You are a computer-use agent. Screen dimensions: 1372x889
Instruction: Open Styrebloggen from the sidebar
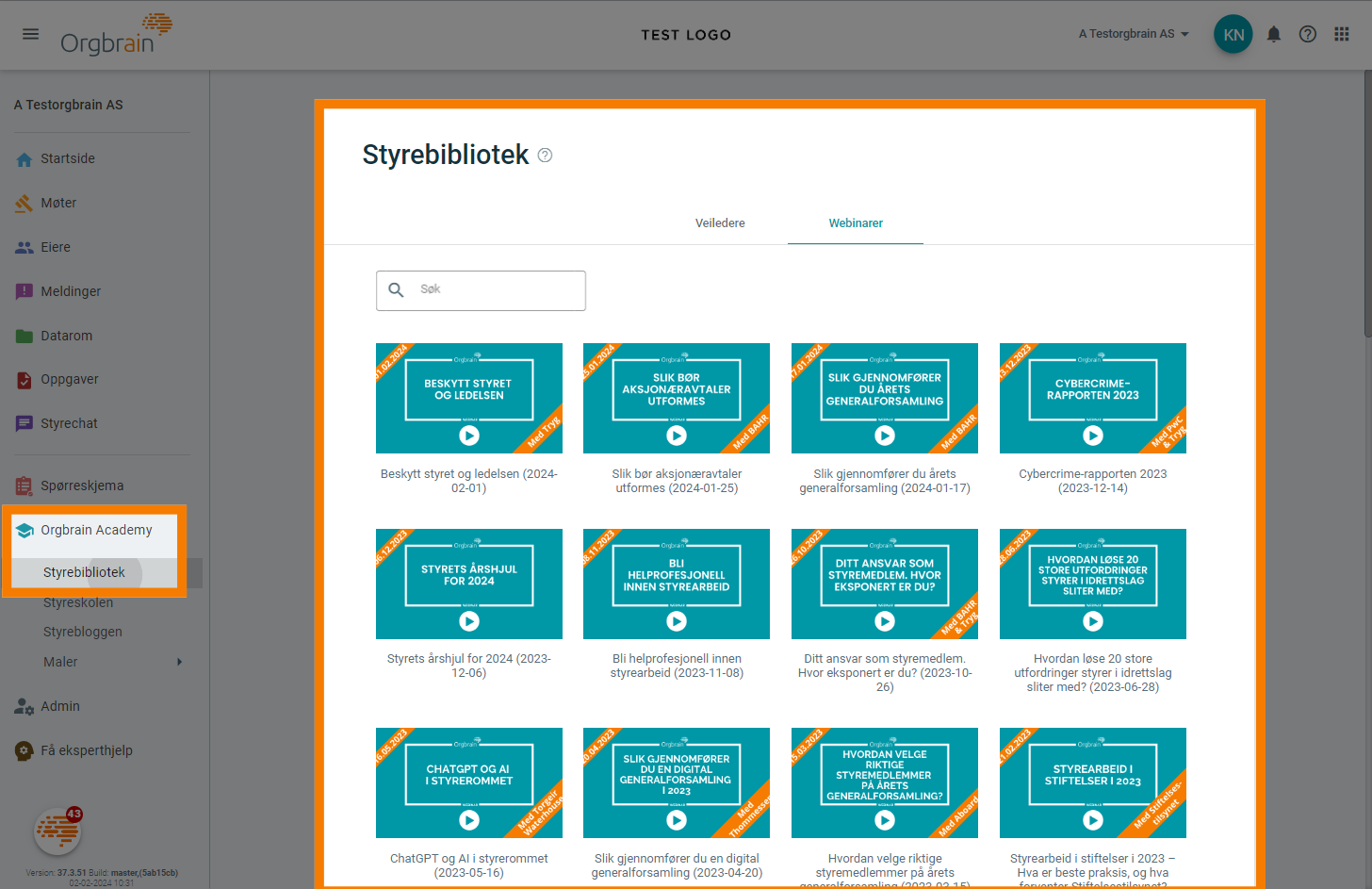(83, 632)
